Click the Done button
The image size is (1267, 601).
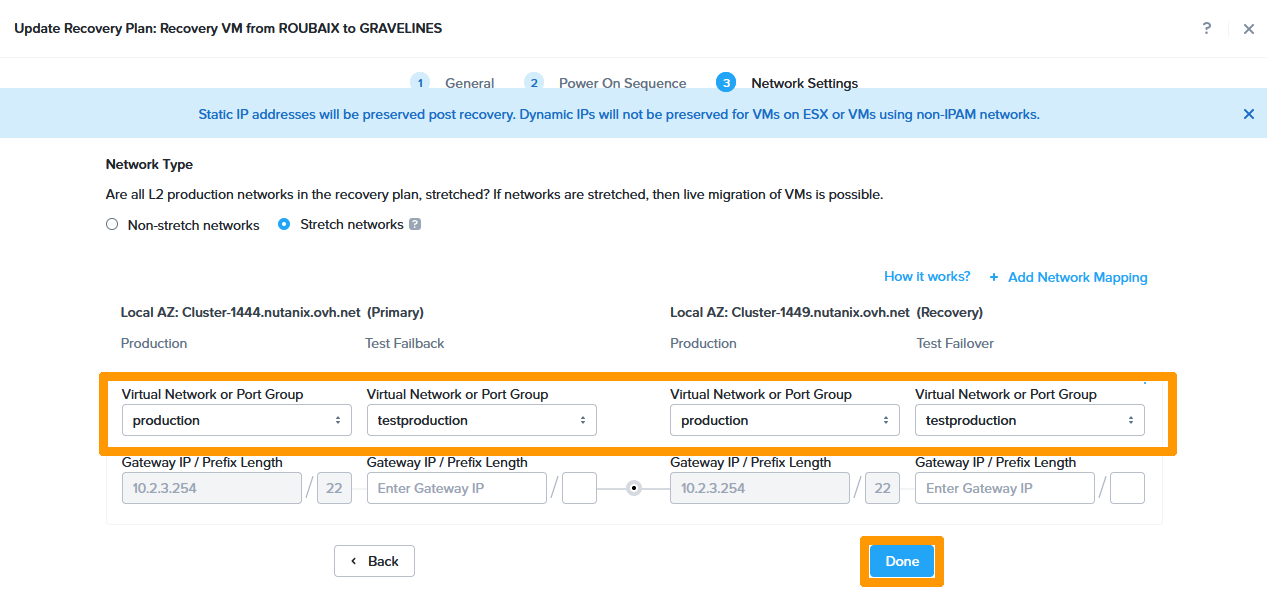pos(900,561)
